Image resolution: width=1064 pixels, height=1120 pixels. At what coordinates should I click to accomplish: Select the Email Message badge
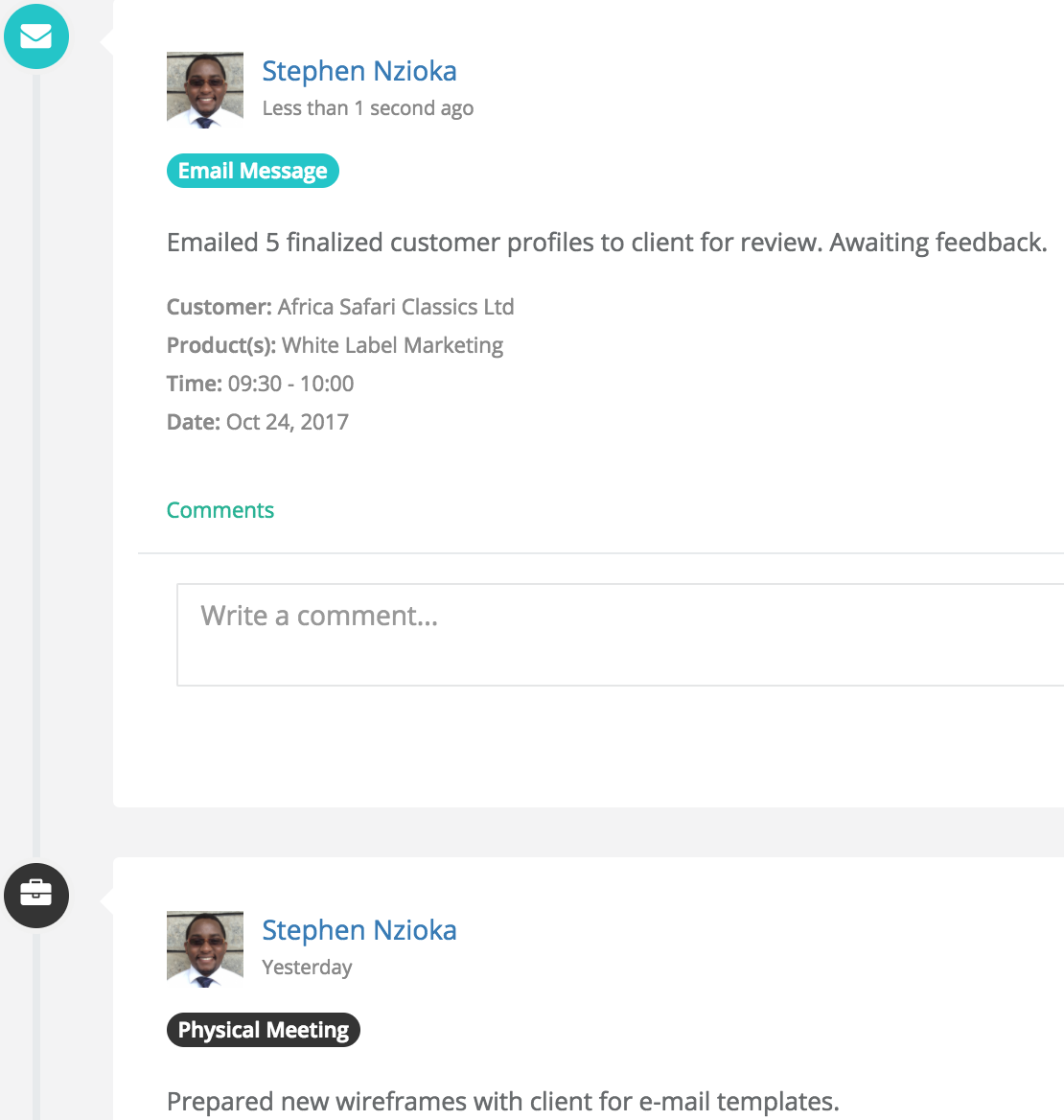click(x=253, y=171)
